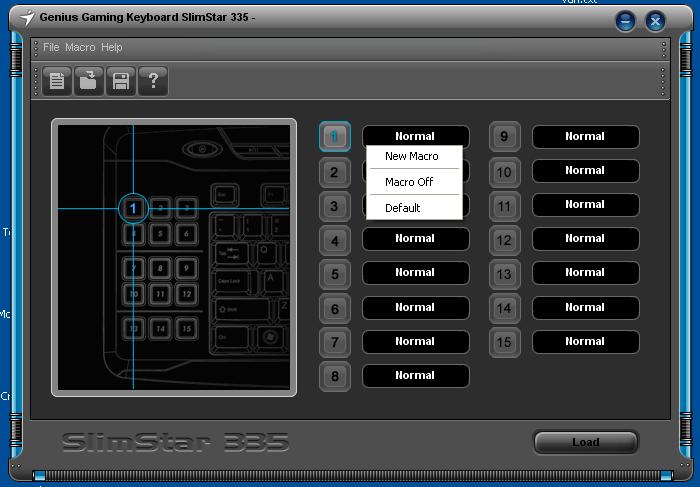Viewport: 700px width, 487px height.
Task: Select Default in the popup menu
Action: (403, 208)
